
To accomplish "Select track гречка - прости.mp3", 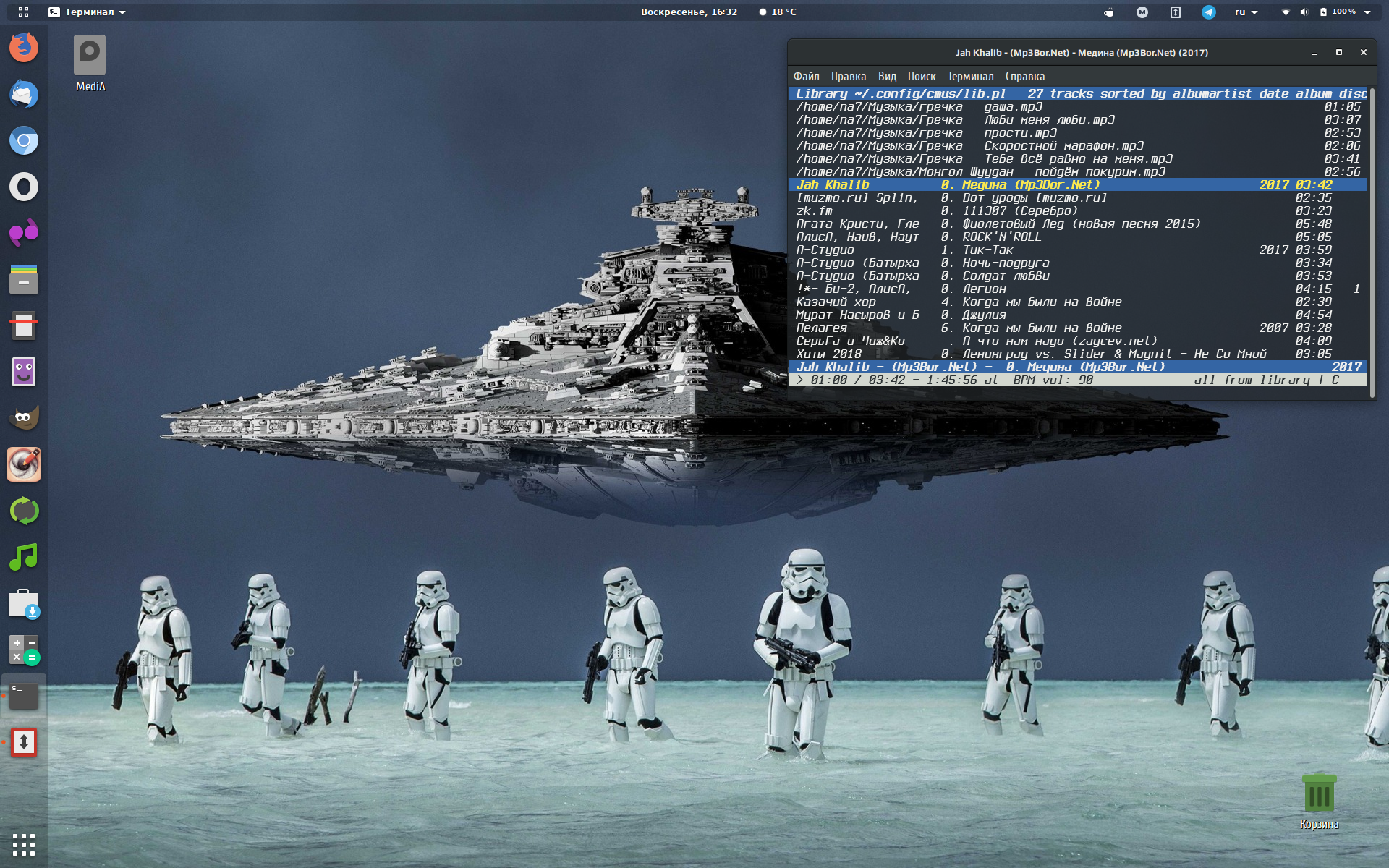I will pos(1078,132).
